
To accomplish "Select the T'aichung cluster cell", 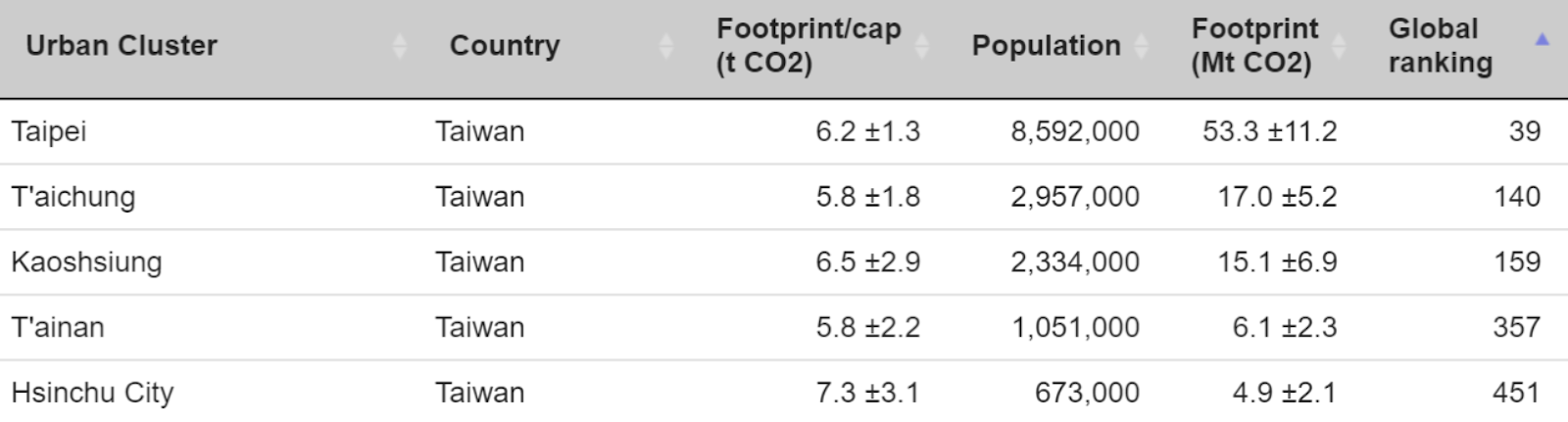I will (73, 197).
